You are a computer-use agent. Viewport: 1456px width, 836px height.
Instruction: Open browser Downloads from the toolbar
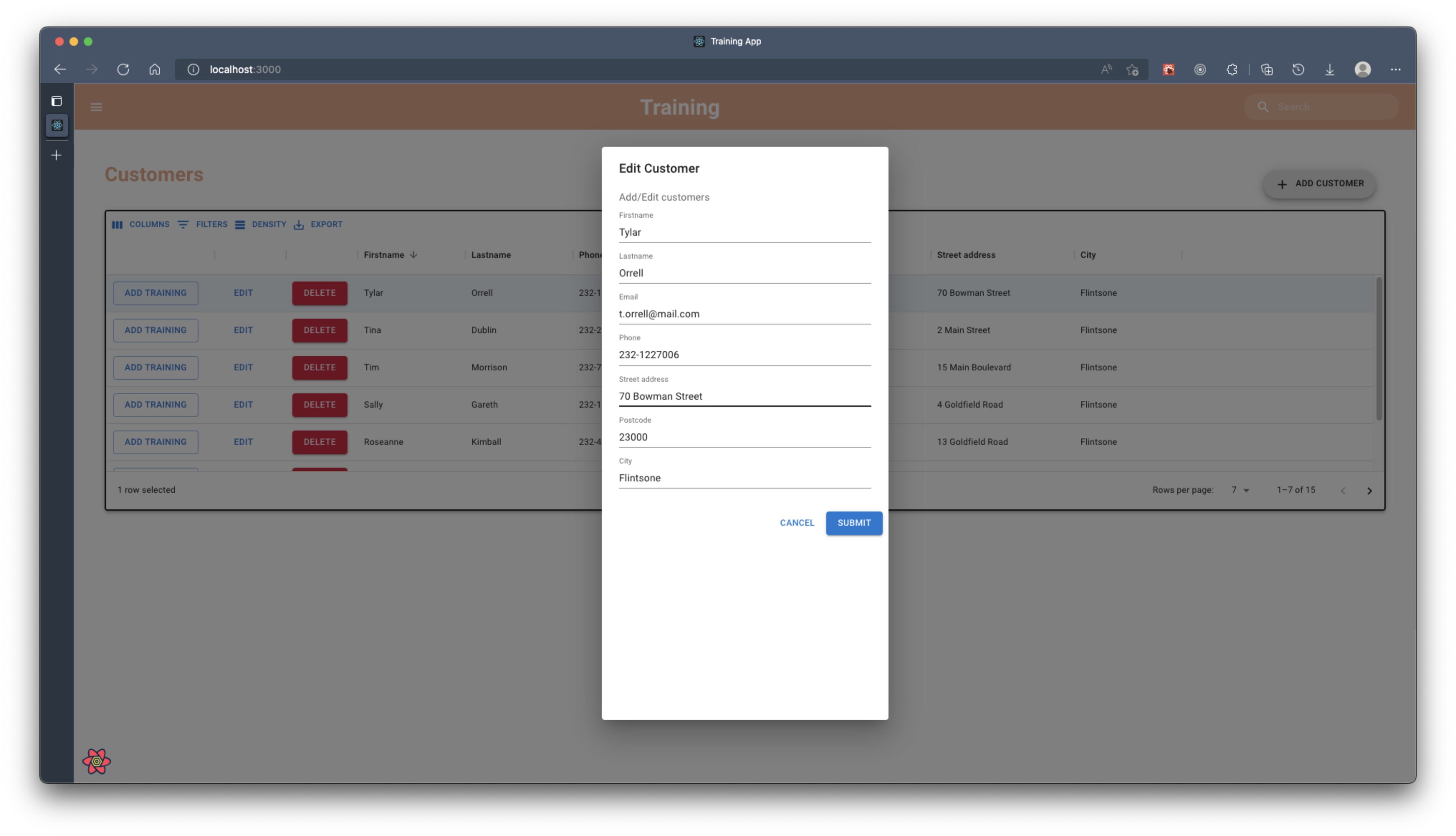(x=1330, y=69)
